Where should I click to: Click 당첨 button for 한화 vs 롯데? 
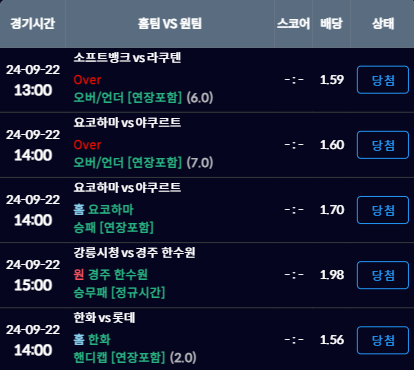click(383, 340)
